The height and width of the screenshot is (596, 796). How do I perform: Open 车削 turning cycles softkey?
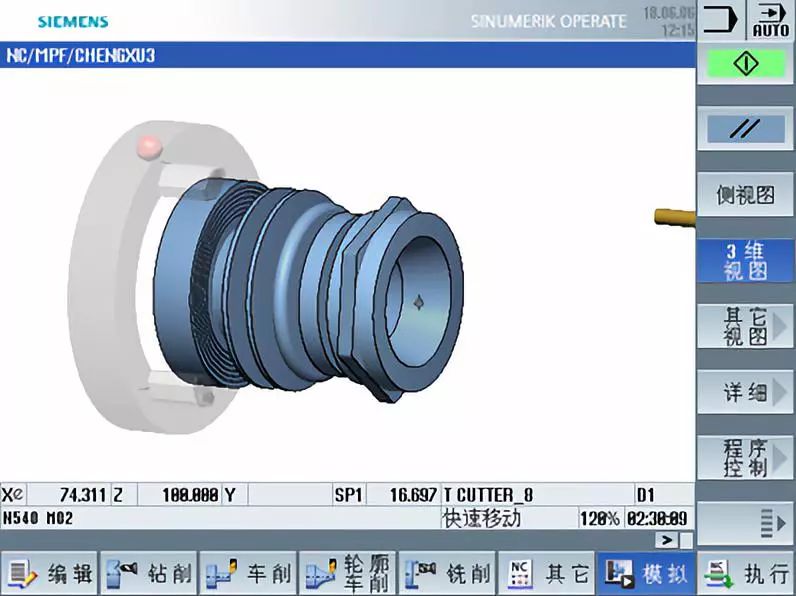pyautogui.click(x=248, y=574)
